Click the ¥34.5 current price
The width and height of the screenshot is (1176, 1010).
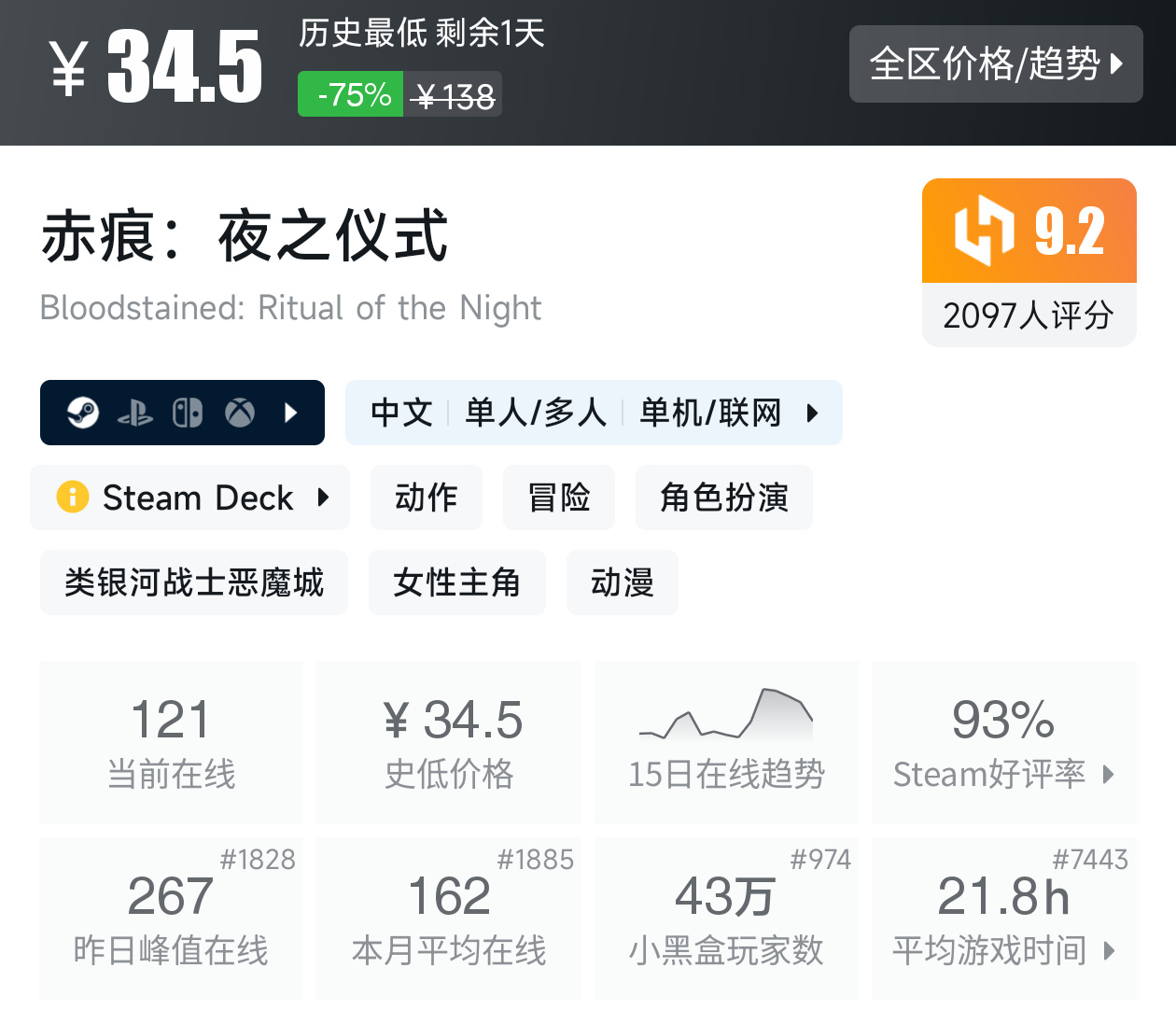[156, 65]
